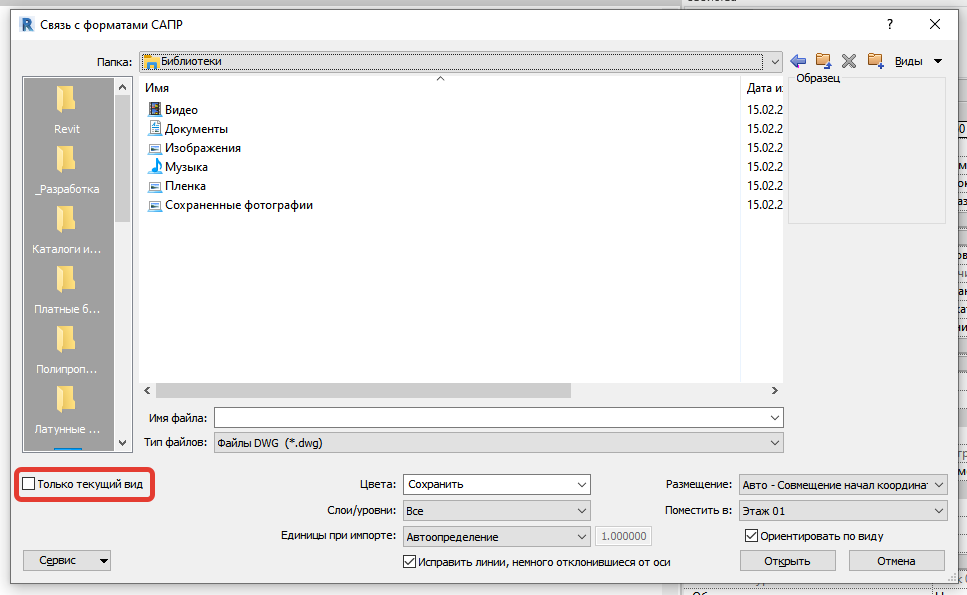Expand the Имя файла dropdown arrow
Viewport: 967px width, 595px height.
click(x=775, y=417)
